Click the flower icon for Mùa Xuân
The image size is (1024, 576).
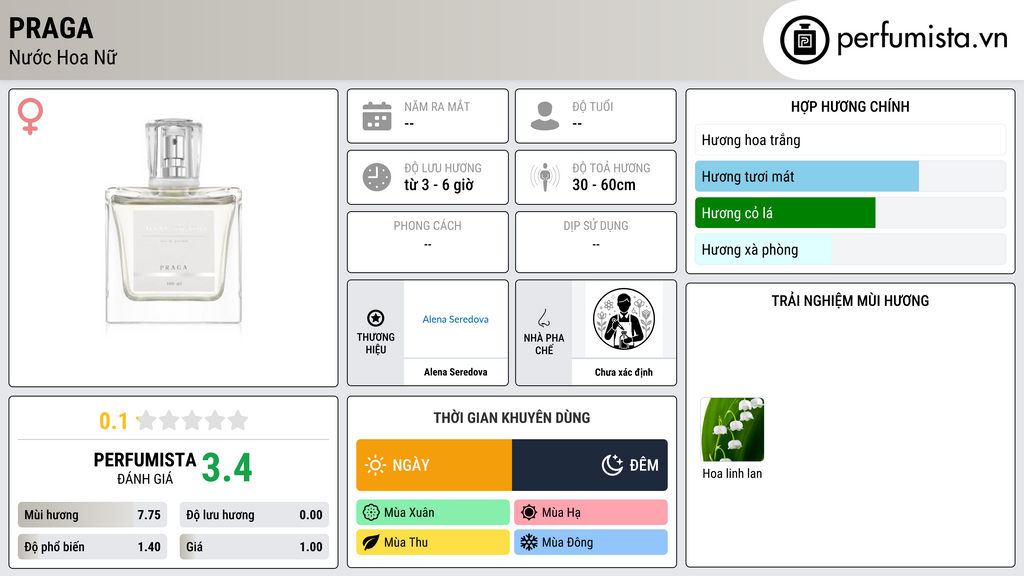(371, 513)
